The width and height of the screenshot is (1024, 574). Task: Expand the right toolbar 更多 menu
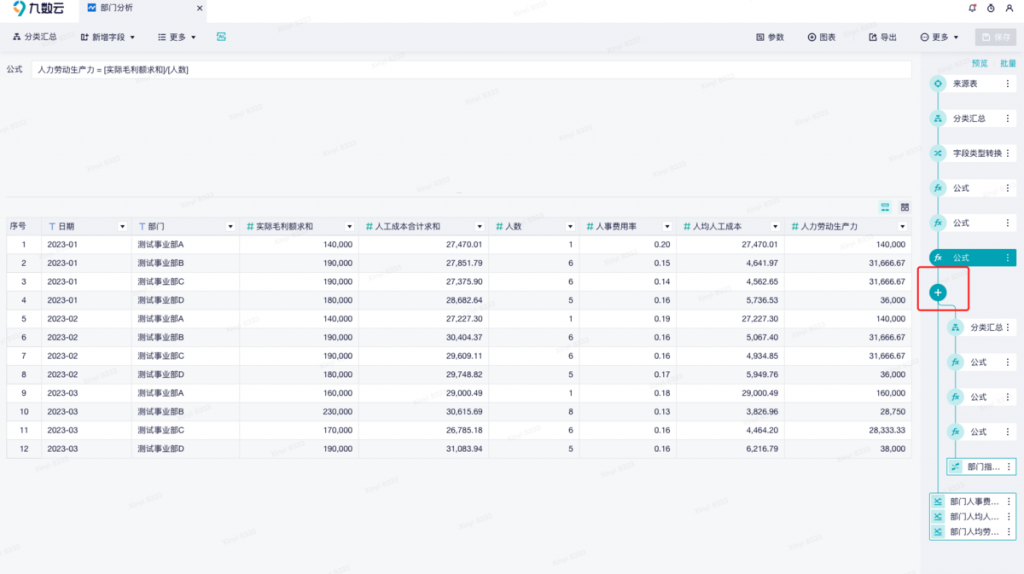tap(939, 37)
